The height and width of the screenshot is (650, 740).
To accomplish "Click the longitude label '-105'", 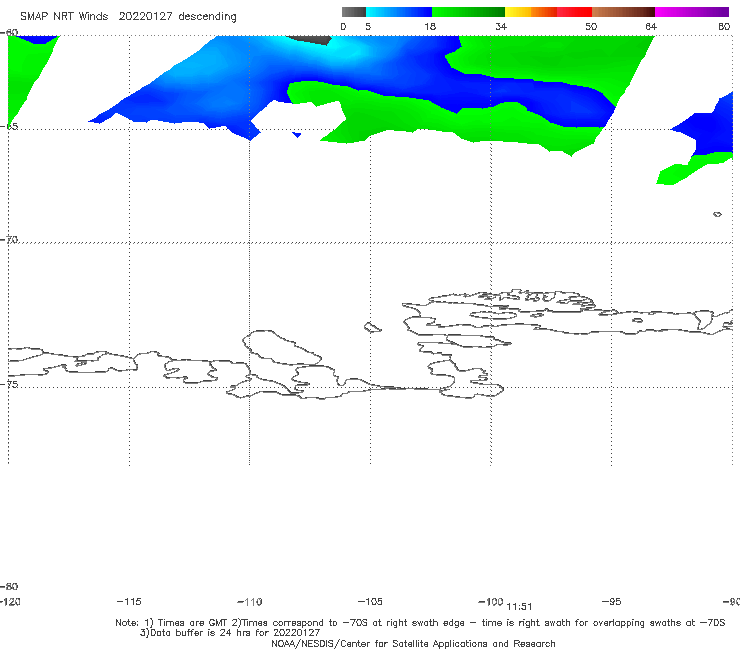I will pyautogui.click(x=370, y=601).
